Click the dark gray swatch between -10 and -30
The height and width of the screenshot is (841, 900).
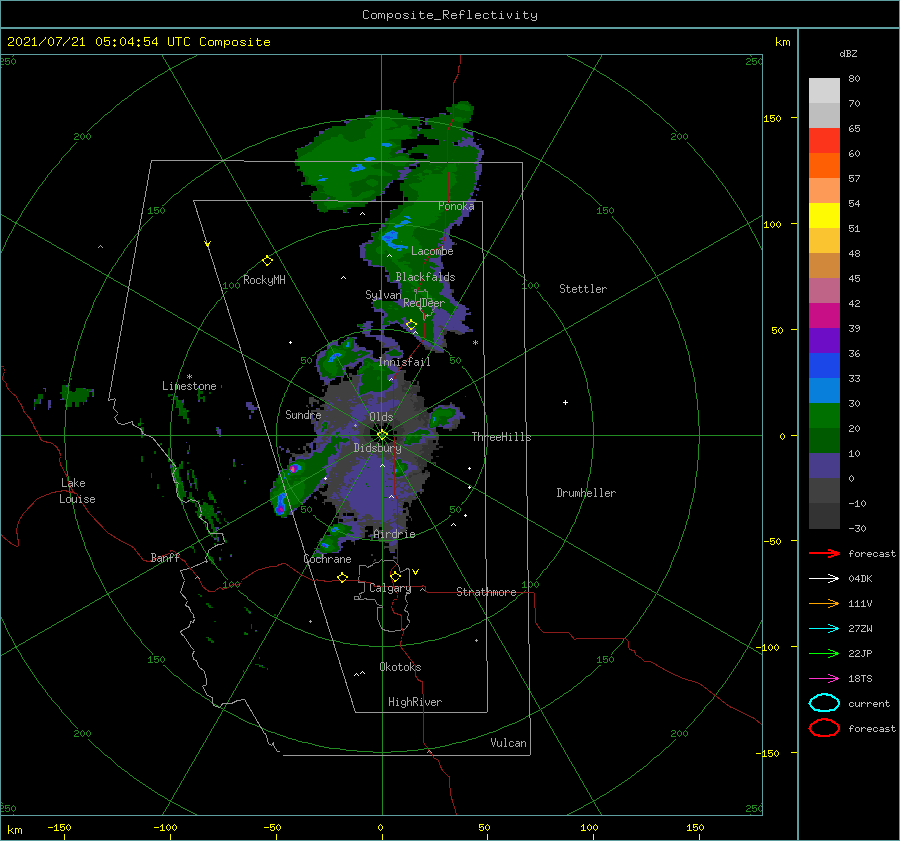824,516
